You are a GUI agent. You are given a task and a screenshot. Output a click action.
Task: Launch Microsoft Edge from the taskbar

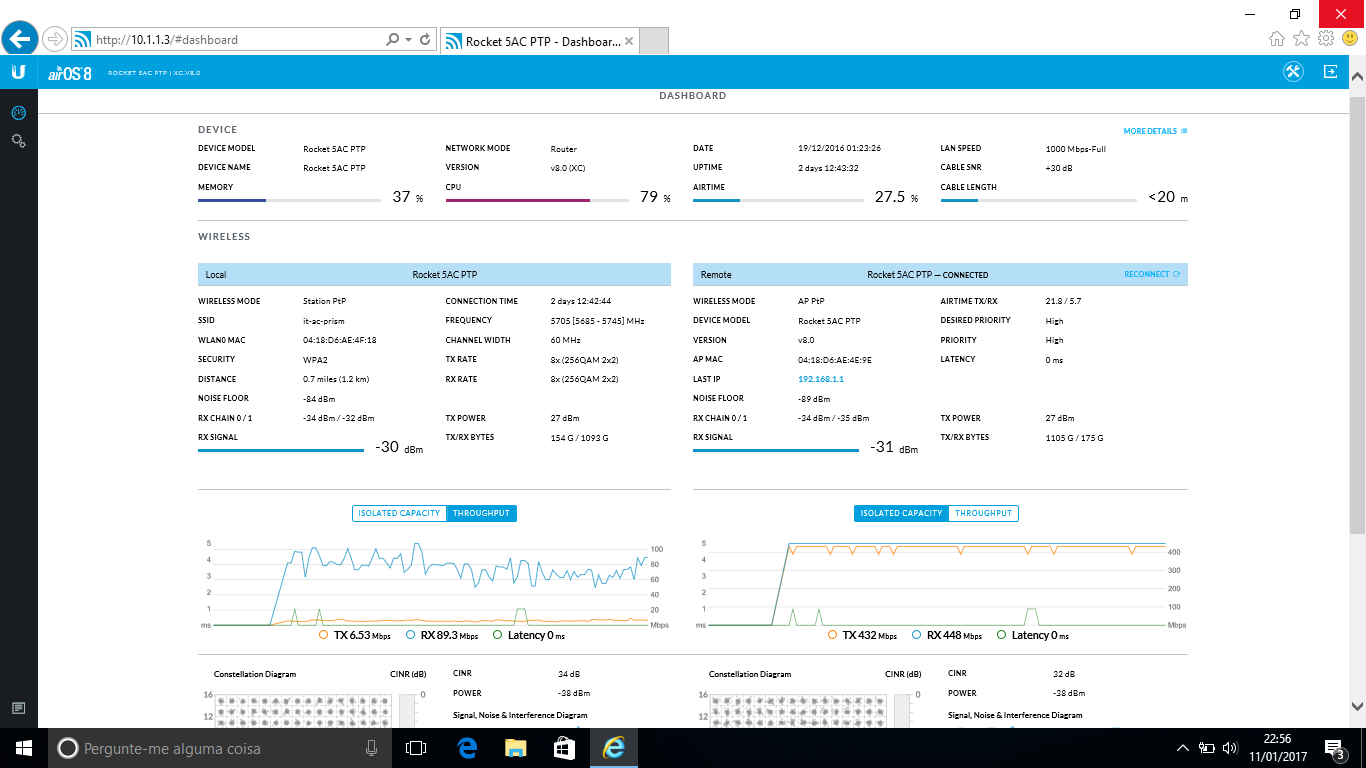click(466, 748)
